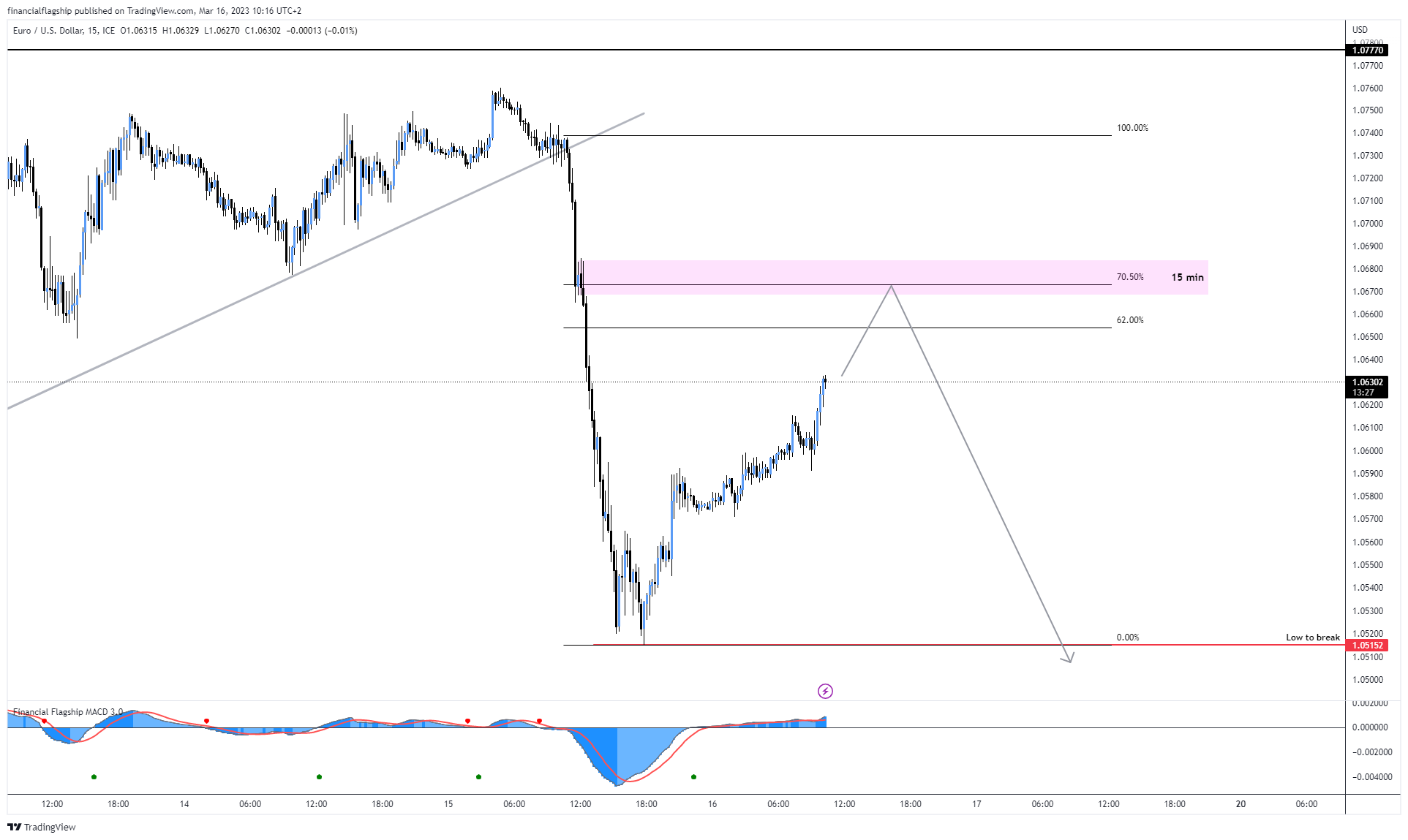
Task: Click the date label 14 on time axis
Action: 184,804
